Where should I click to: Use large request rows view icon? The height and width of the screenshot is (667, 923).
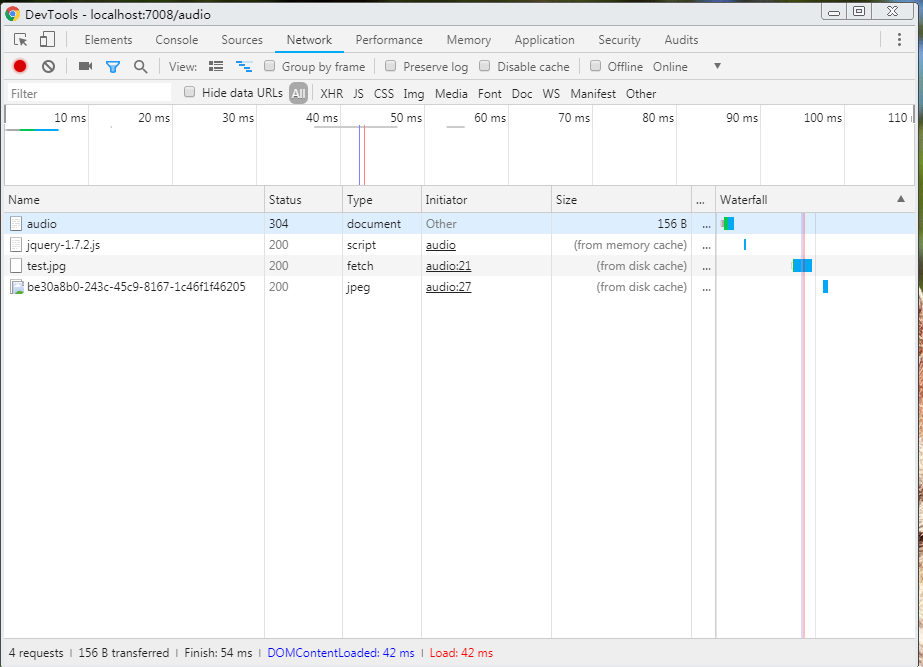216,66
